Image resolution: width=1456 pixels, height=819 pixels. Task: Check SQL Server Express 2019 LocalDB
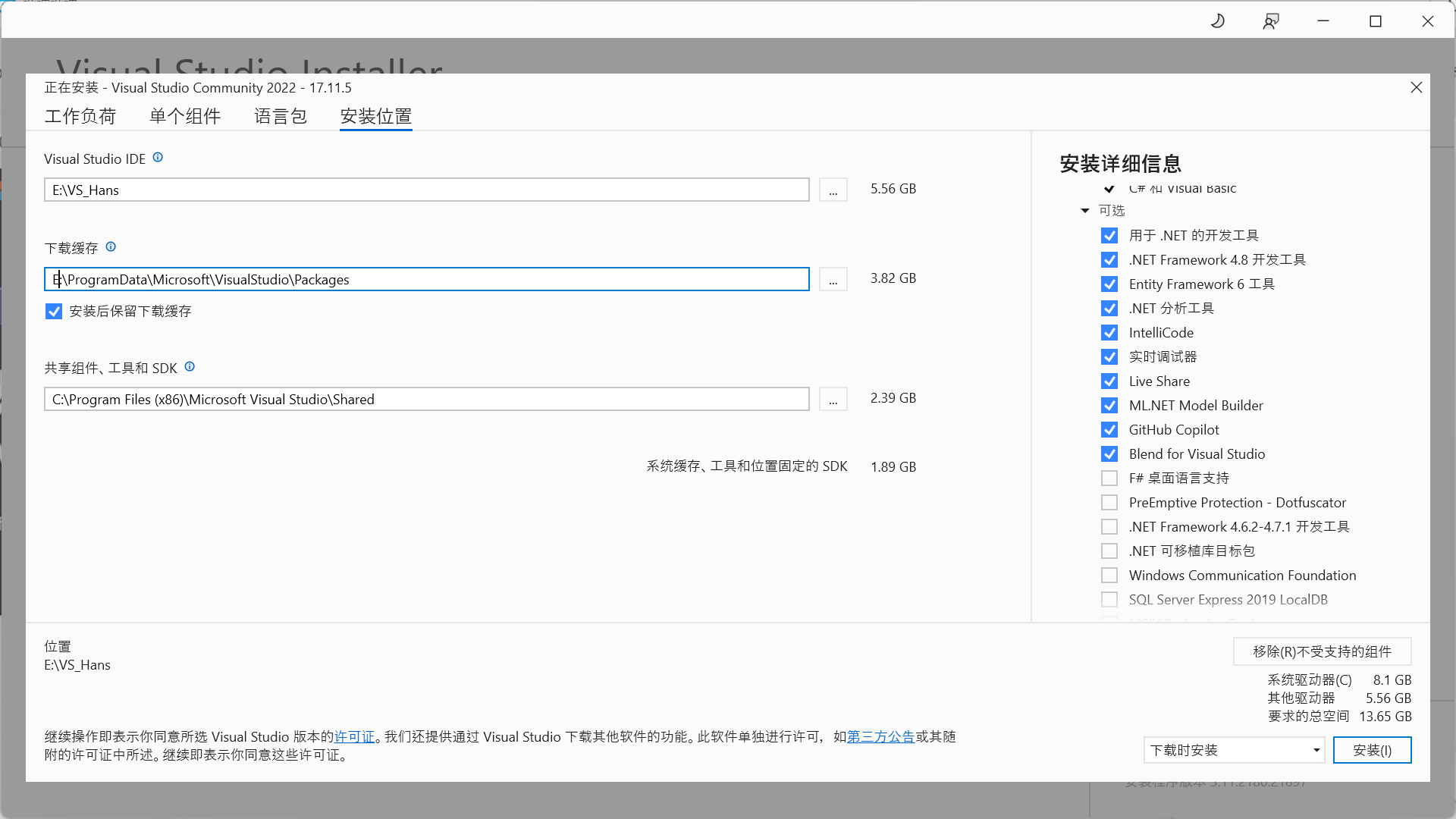tap(1109, 600)
